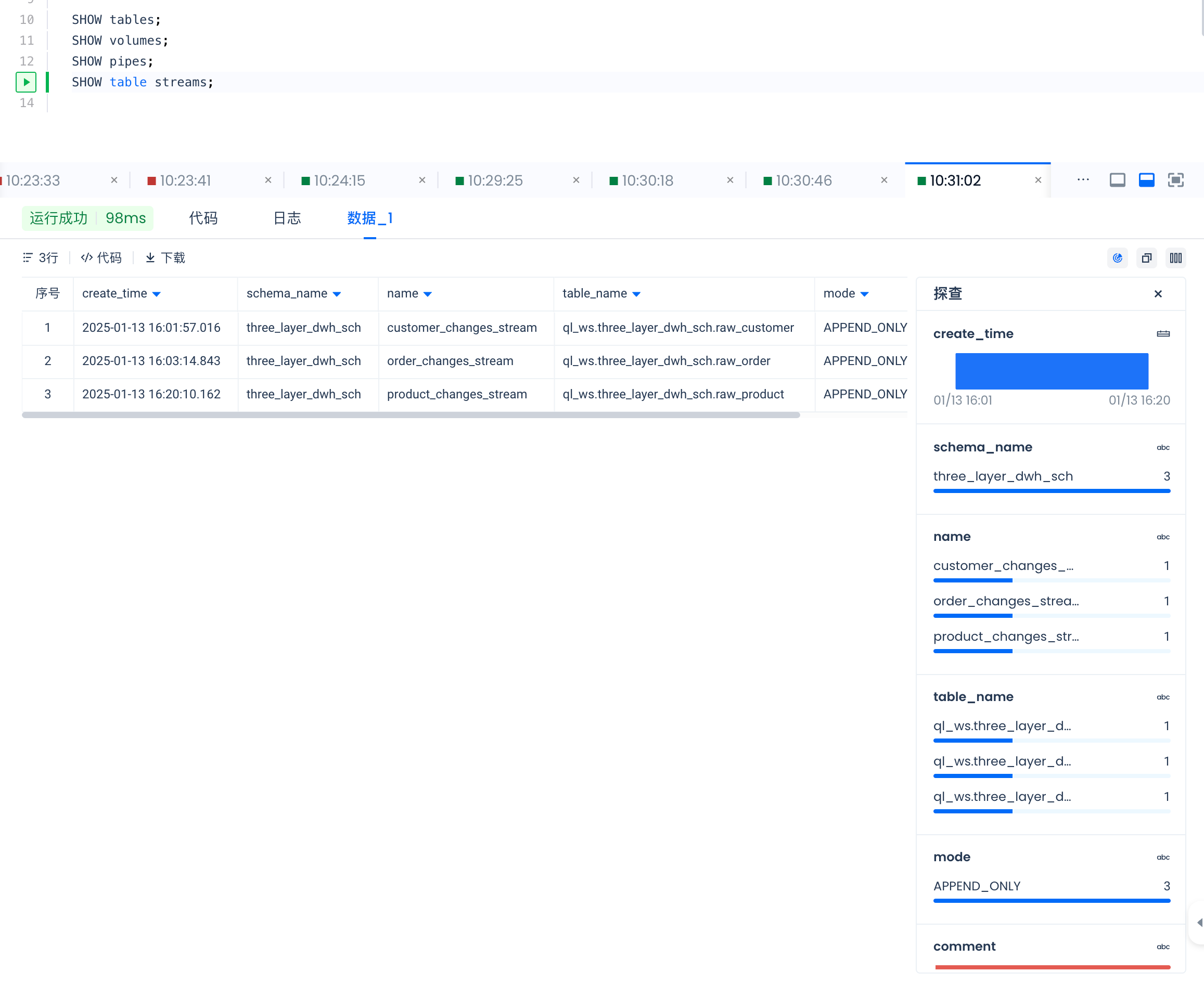
Task: Open table_name column filter dropdown
Action: [x=636, y=294]
